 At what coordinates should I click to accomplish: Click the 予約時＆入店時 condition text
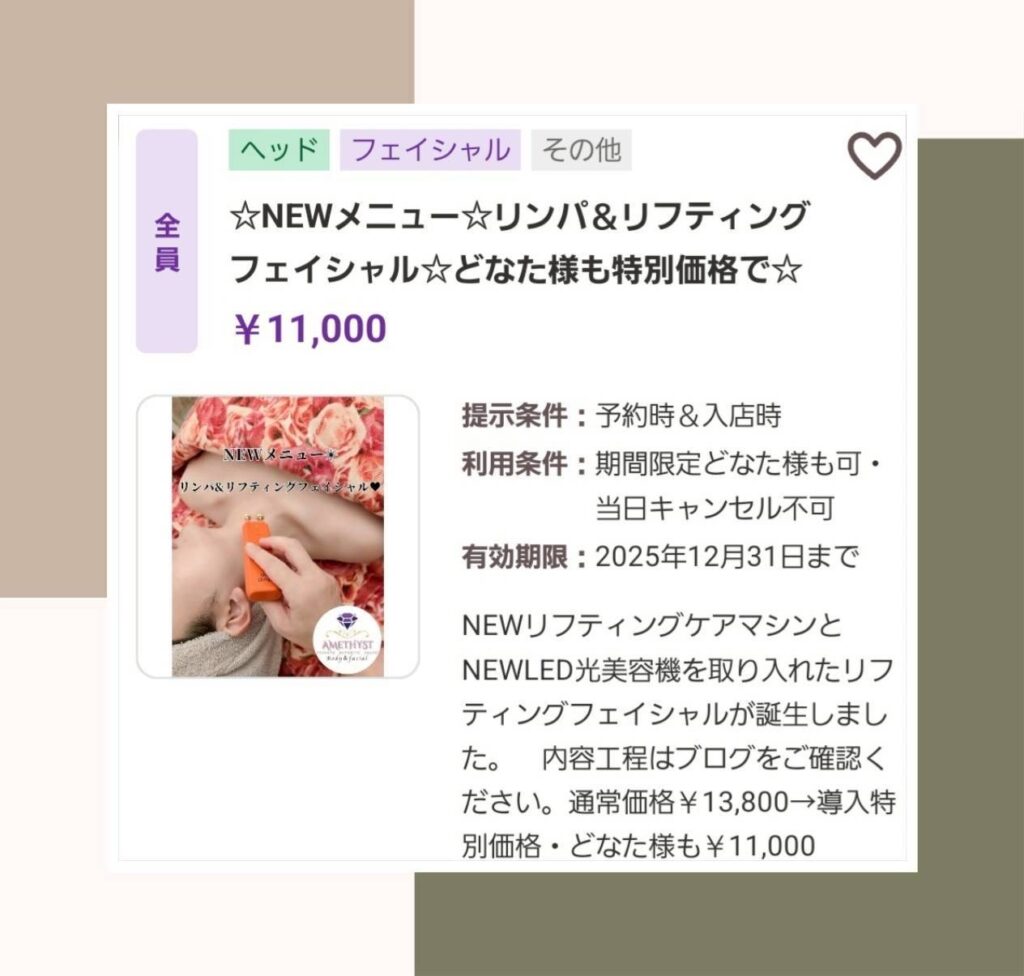688,415
